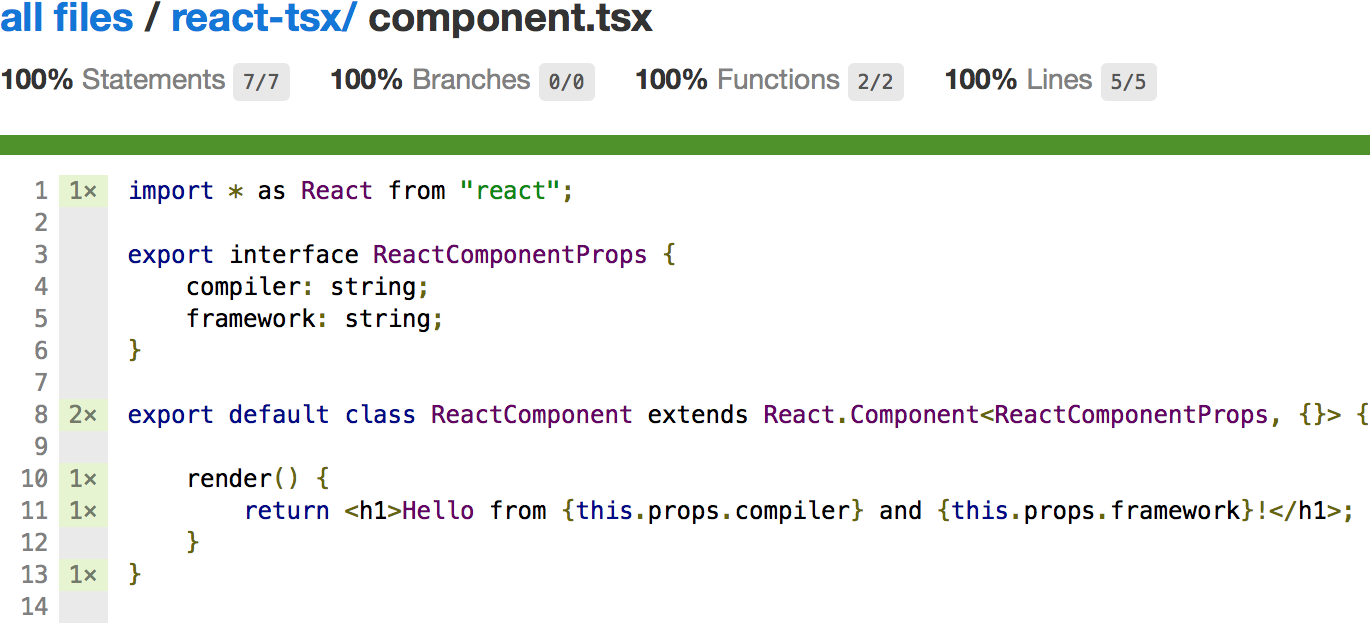
Task: Click the ReactComponentProps interface name on line 3
Action: (510, 255)
